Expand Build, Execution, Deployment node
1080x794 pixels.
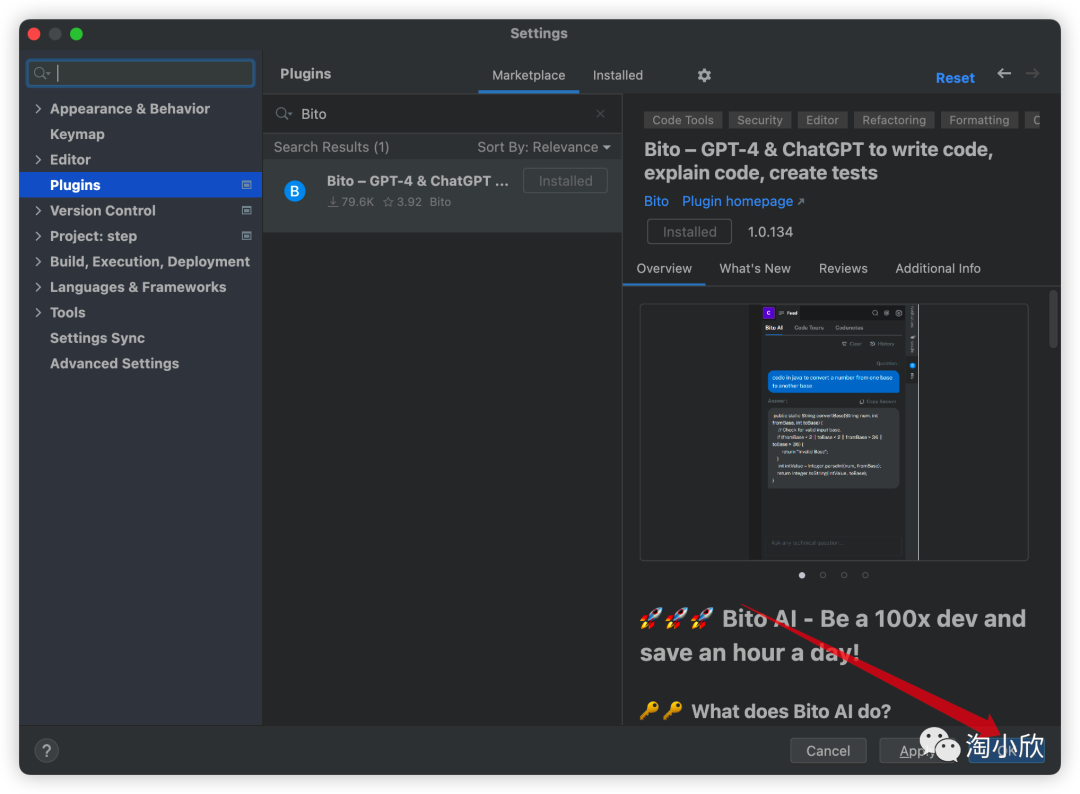click(x=38, y=262)
